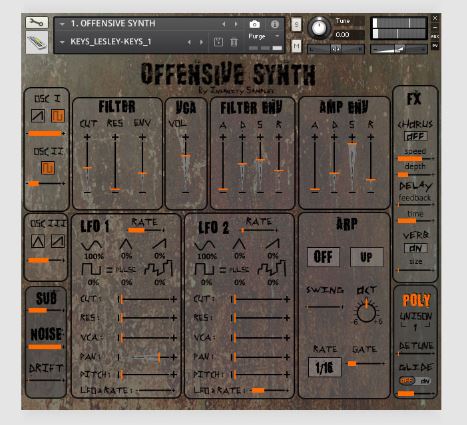467x425 pixels.
Task: Click LFO 1 random stepped wave shape
Action: tap(158, 268)
